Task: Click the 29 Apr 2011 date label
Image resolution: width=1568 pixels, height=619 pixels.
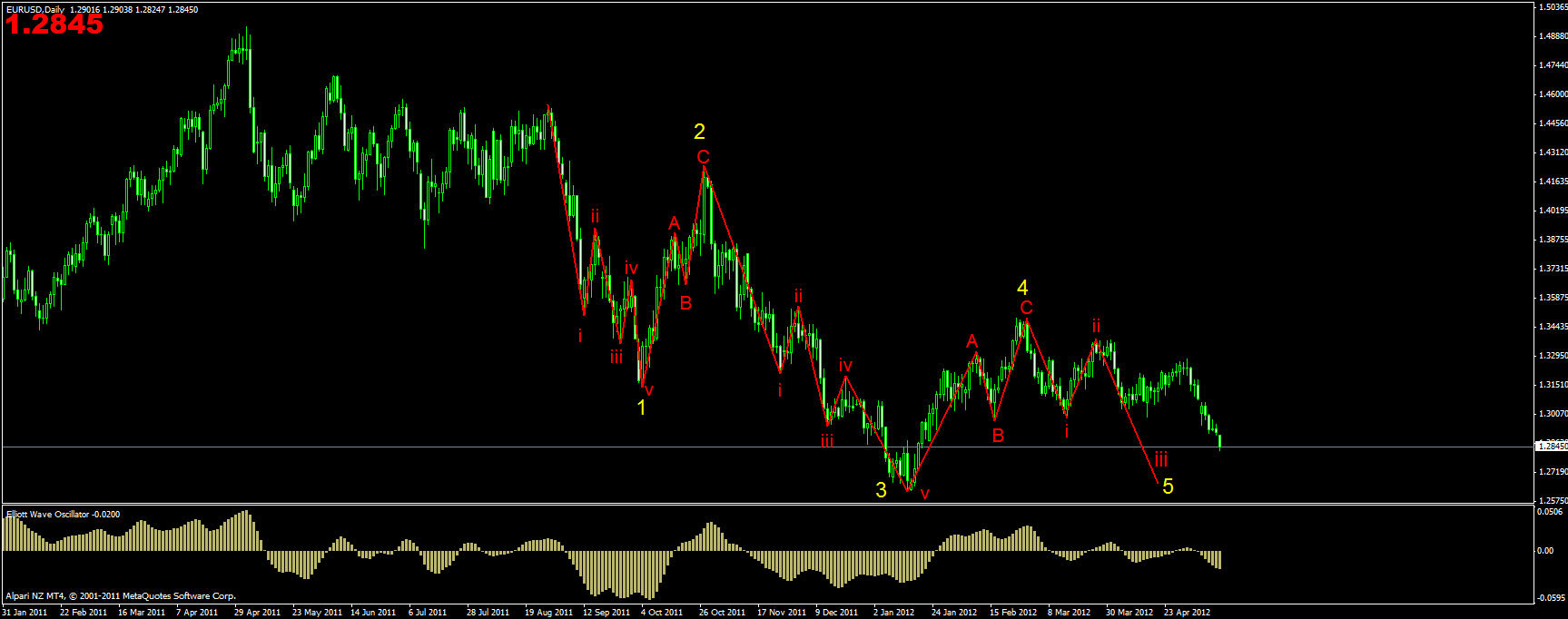Action: [258, 613]
